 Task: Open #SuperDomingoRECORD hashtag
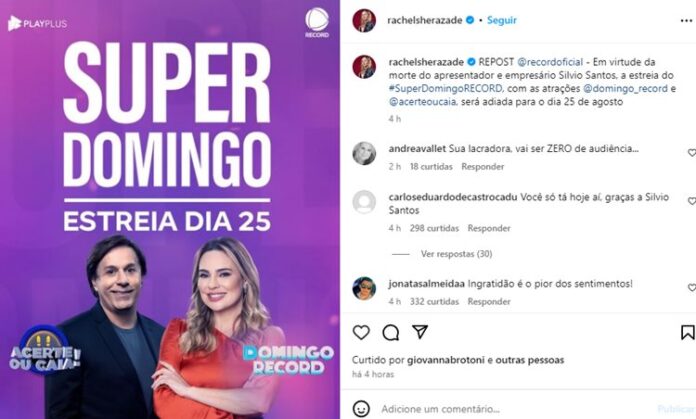446,88
